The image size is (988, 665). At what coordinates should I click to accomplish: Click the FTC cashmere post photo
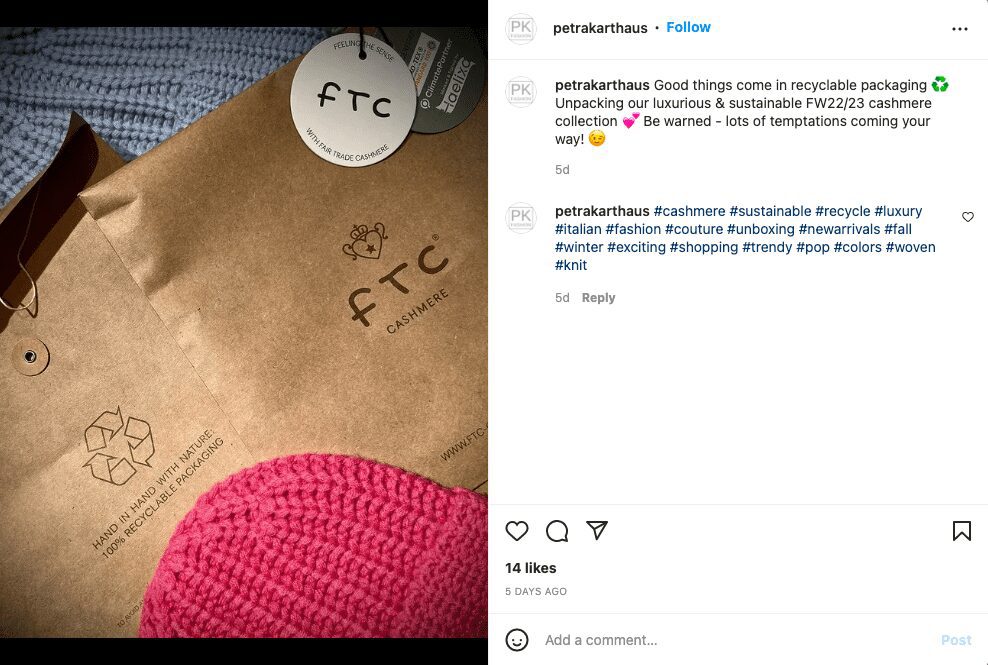click(244, 332)
